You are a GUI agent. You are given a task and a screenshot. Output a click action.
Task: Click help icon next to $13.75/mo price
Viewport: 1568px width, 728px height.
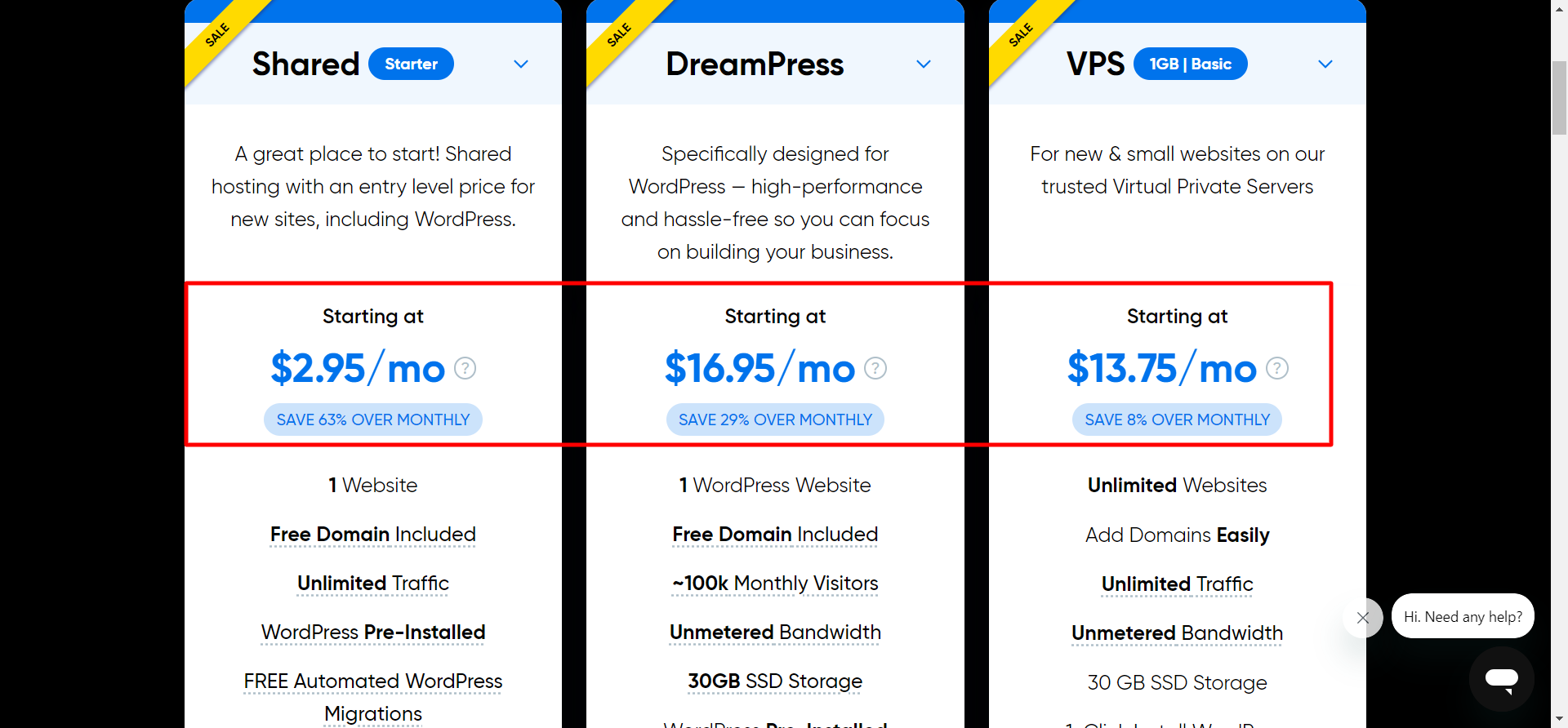coord(1277,369)
